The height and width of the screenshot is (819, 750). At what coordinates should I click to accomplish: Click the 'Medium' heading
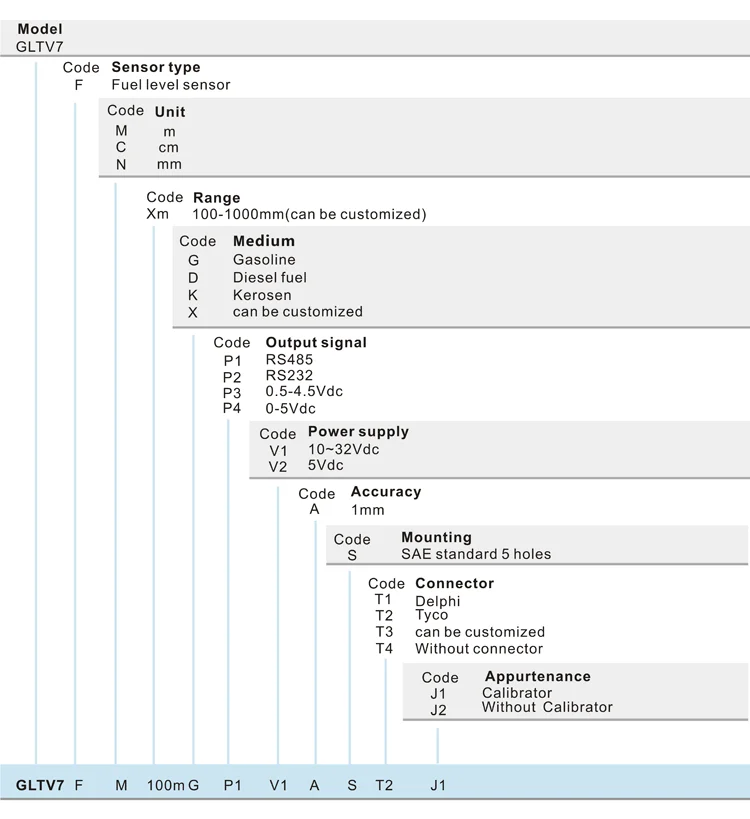(264, 241)
